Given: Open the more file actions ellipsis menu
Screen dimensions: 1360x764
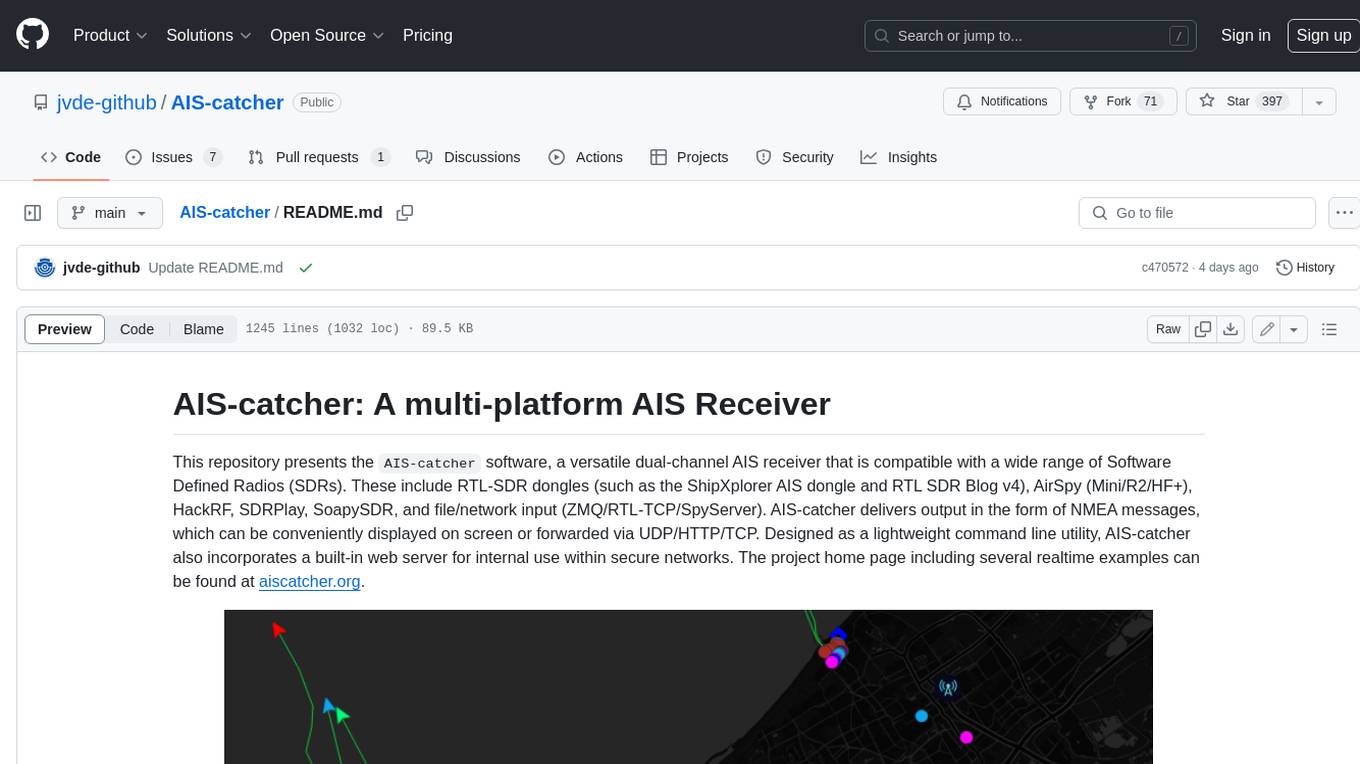Looking at the screenshot, I should tap(1344, 213).
